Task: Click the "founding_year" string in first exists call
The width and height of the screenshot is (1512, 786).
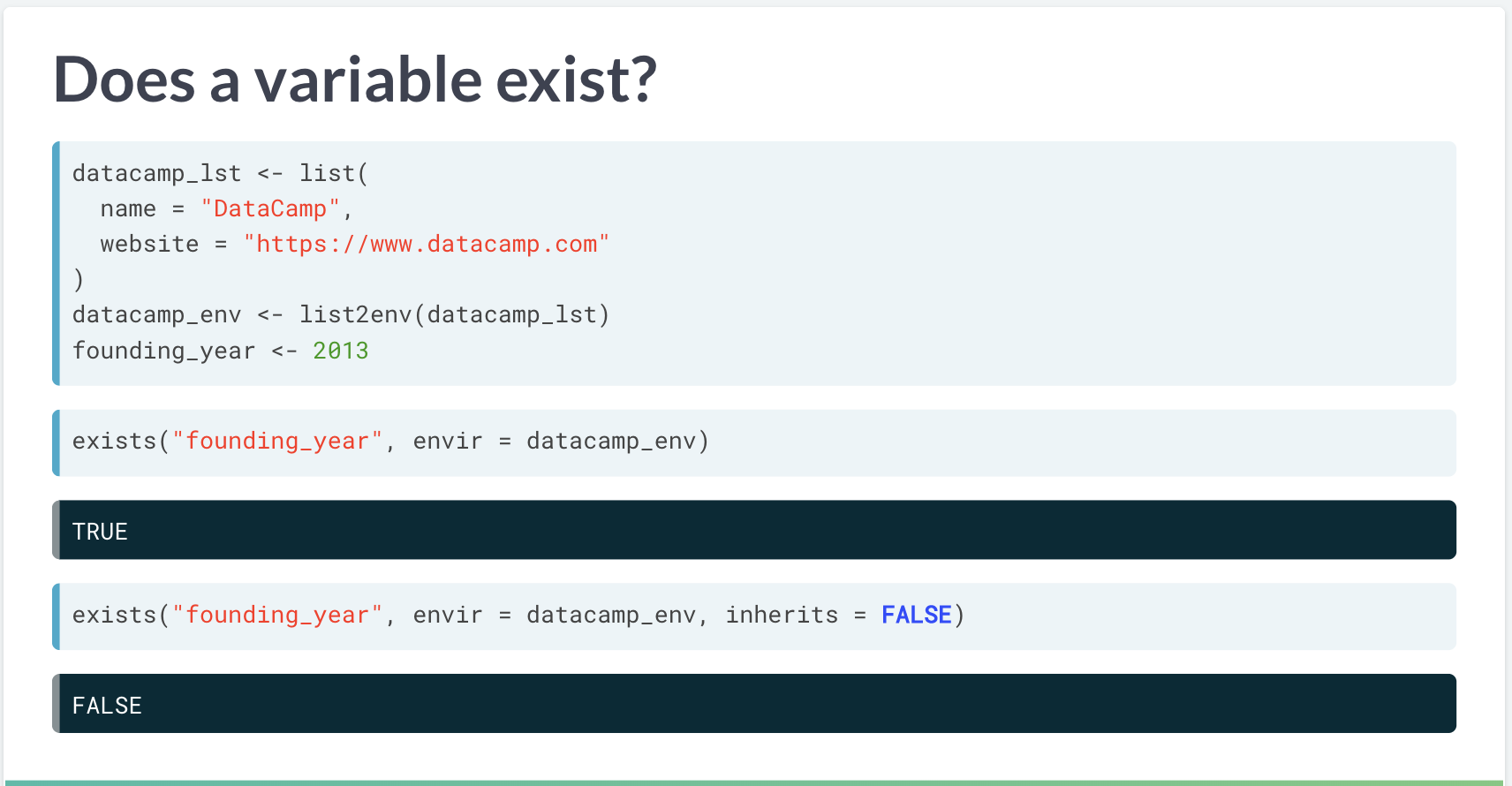Action: coord(277,441)
